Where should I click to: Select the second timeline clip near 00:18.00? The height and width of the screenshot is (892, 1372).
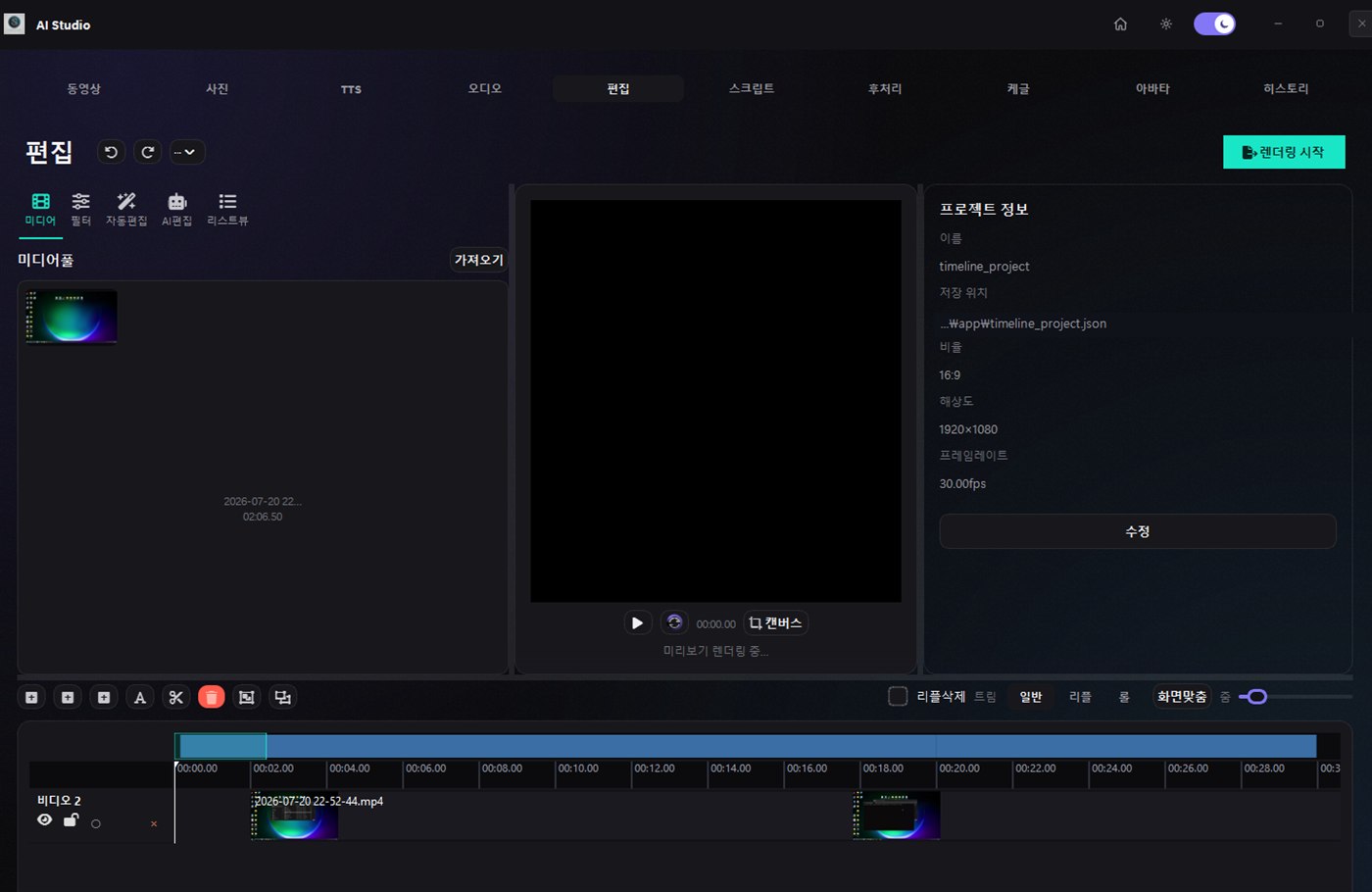(897, 816)
